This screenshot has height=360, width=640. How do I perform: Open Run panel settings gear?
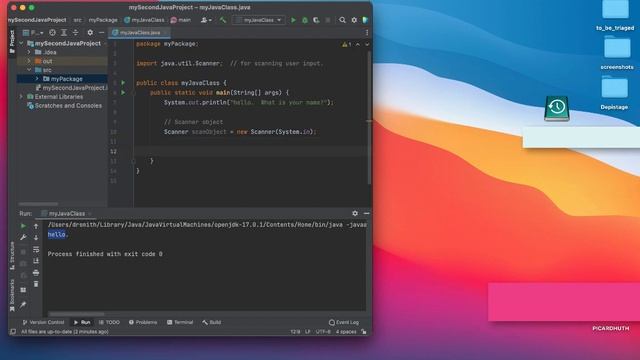[355, 213]
